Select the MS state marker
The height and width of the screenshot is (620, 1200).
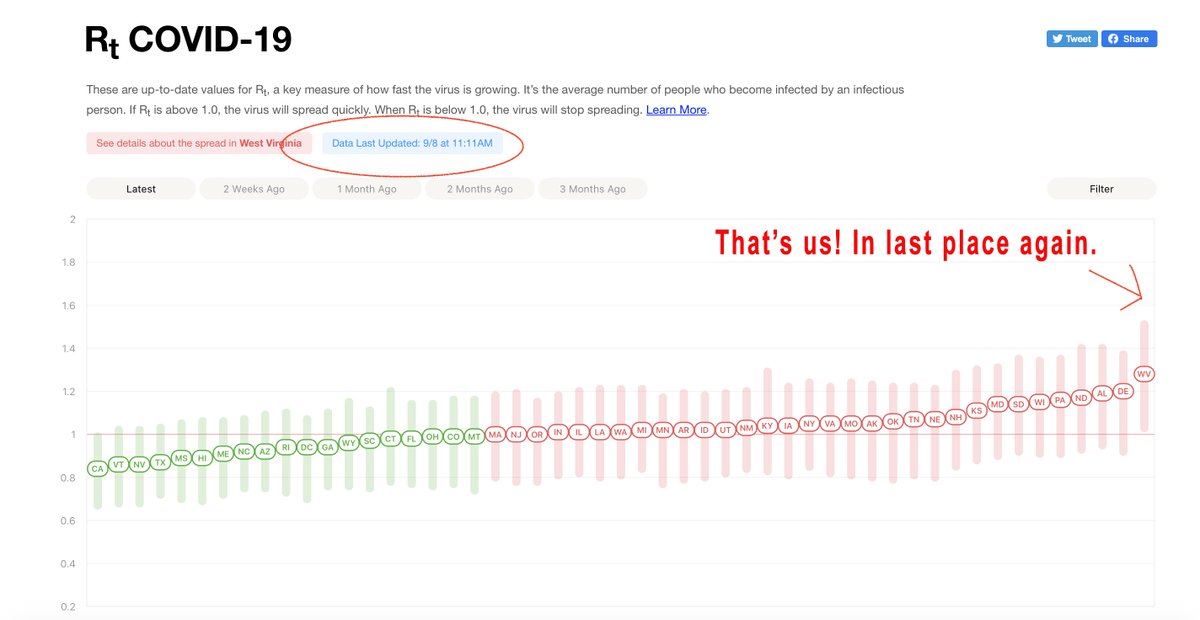point(181,458)
